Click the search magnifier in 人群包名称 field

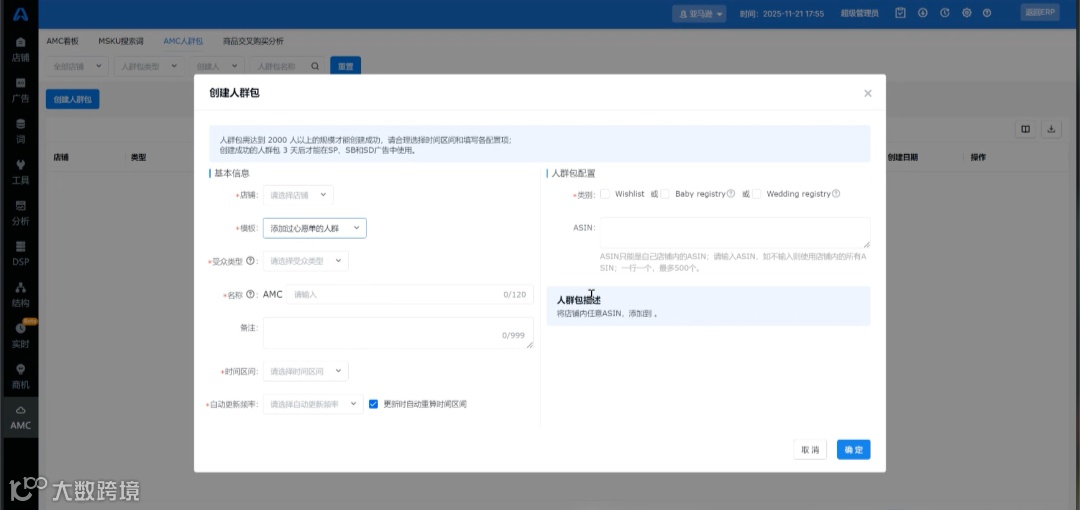tap(315, 66)
